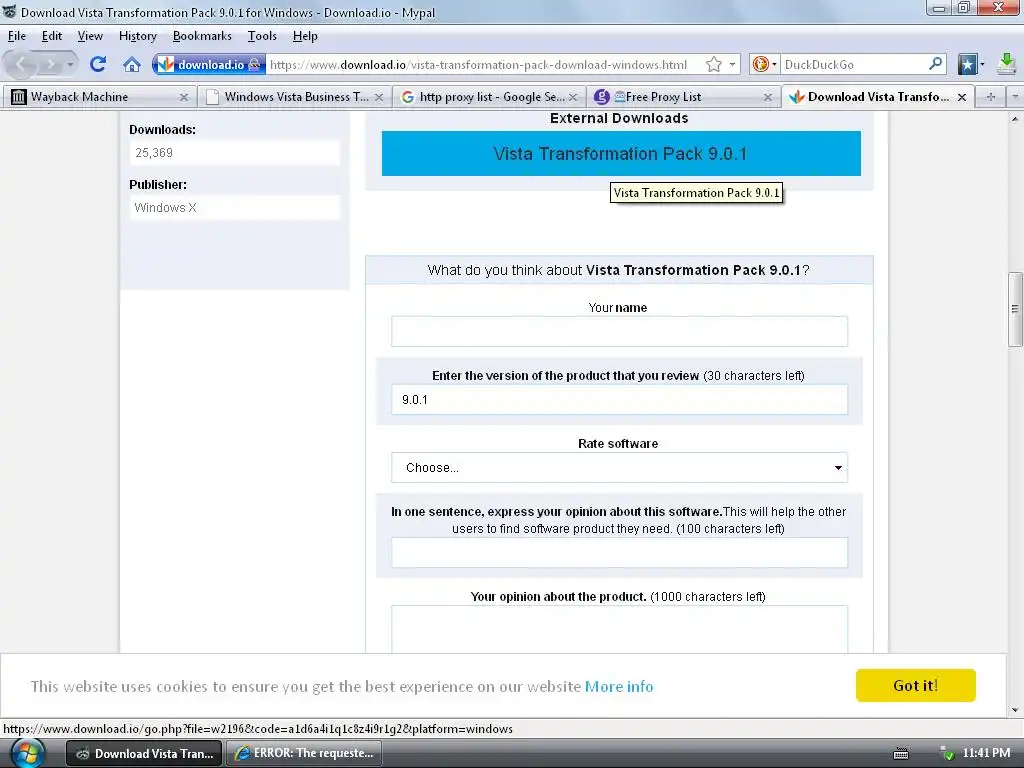Click the Your opinion about the product textarea

pos(619,629)
